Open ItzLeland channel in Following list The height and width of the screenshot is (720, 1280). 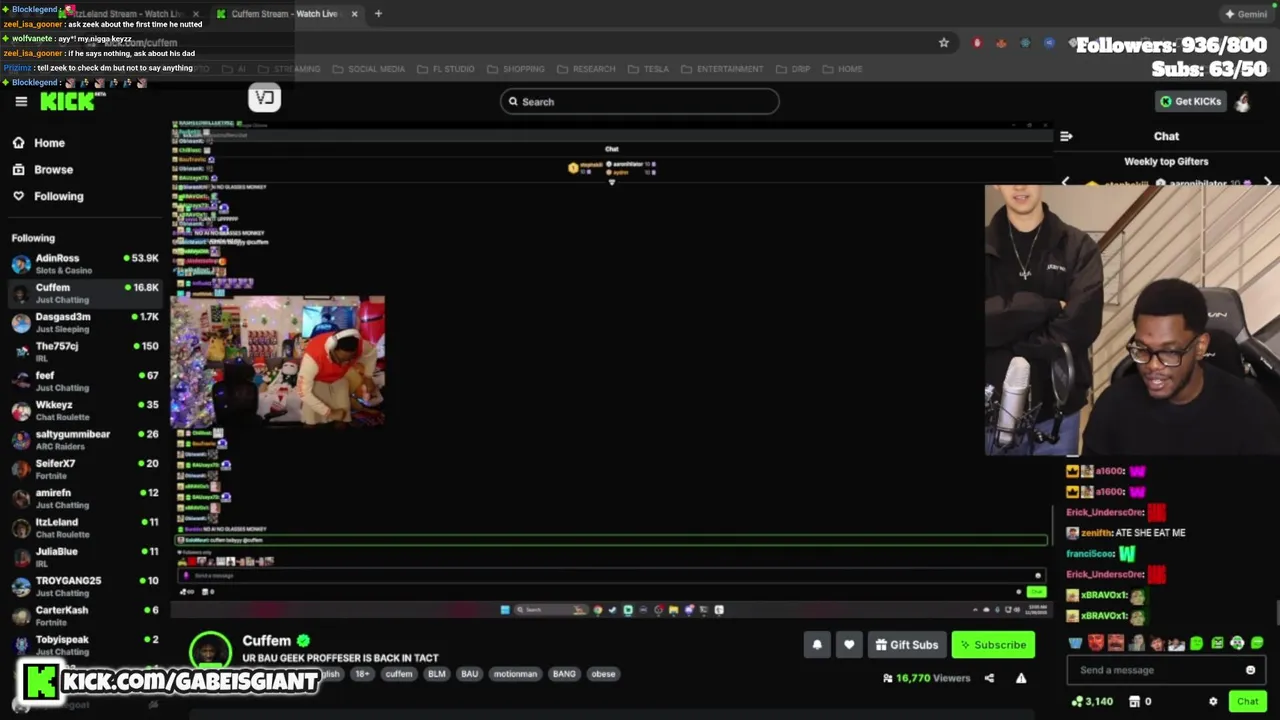point(85,527)
